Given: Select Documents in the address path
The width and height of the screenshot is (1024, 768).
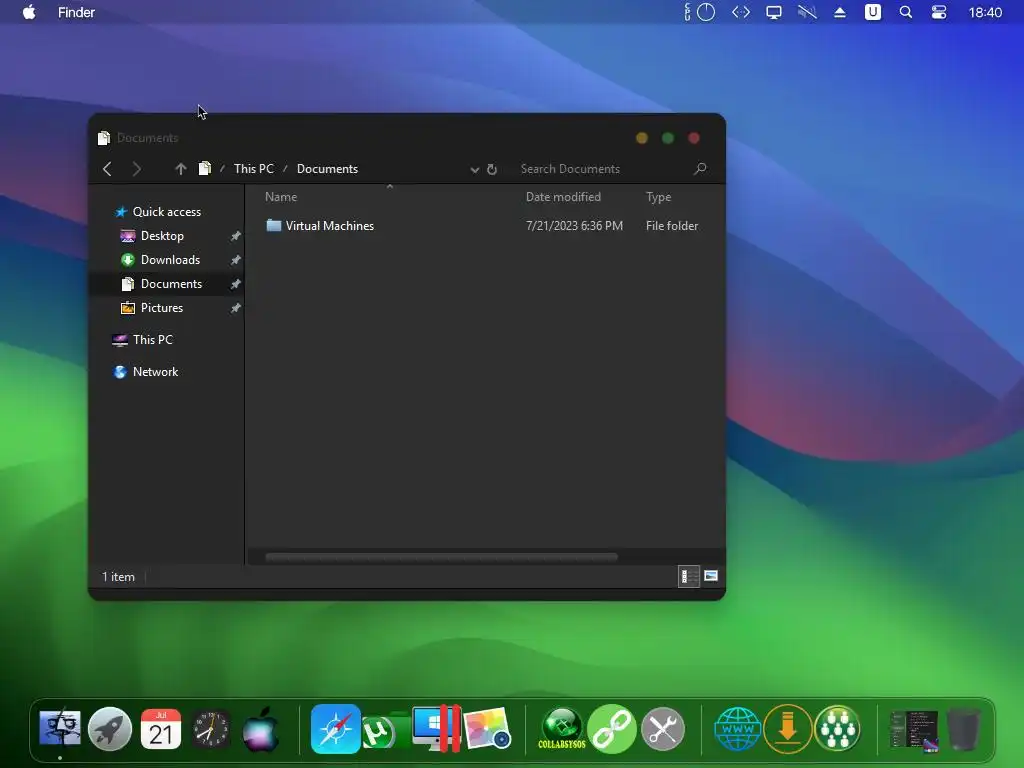Looking at the screenshot, I should (x=327, y=168).
